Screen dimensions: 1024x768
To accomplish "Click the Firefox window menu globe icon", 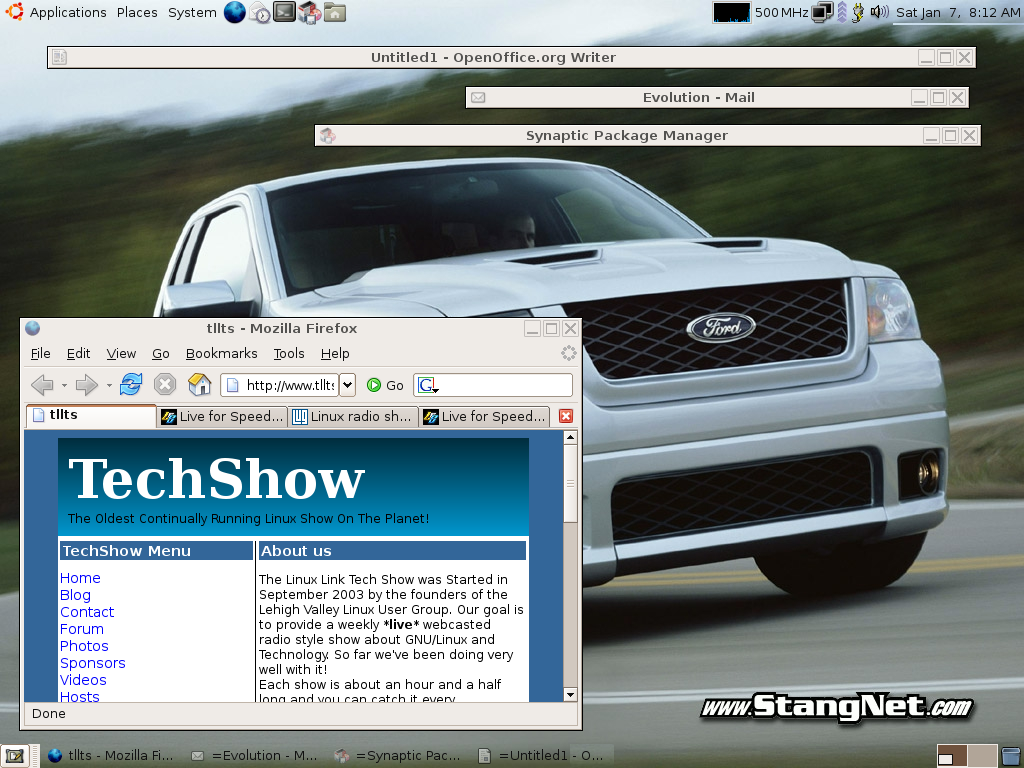I will [x=33, y=328].
